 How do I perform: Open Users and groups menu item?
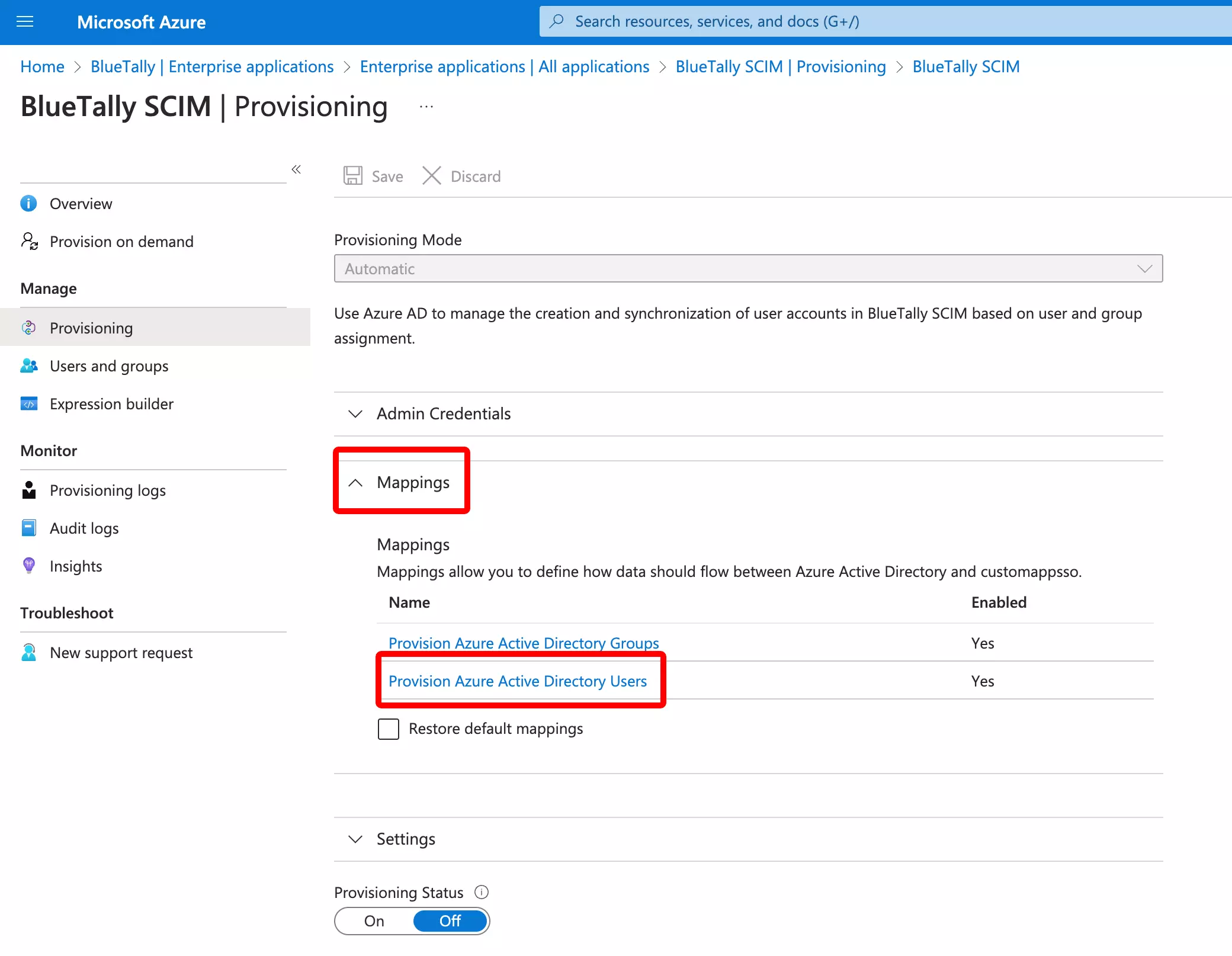109,366
